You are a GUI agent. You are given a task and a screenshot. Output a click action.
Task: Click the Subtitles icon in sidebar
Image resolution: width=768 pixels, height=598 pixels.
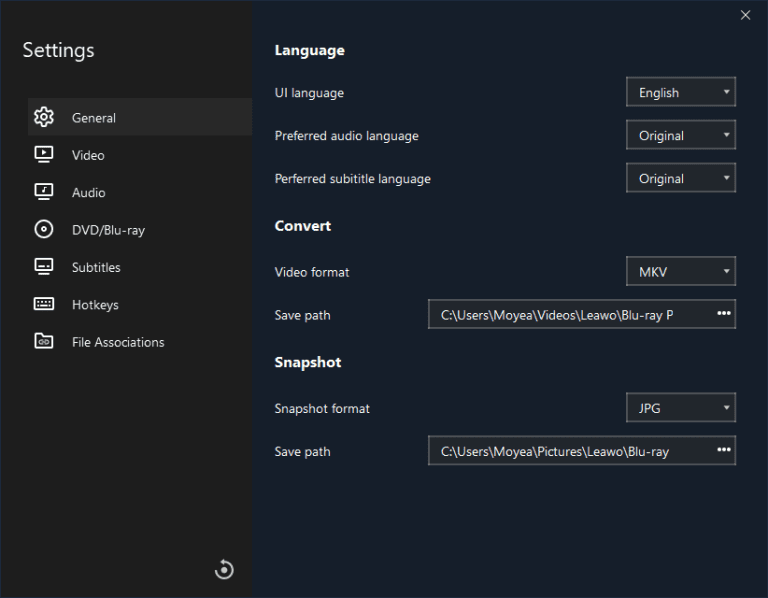pos(43,267)
